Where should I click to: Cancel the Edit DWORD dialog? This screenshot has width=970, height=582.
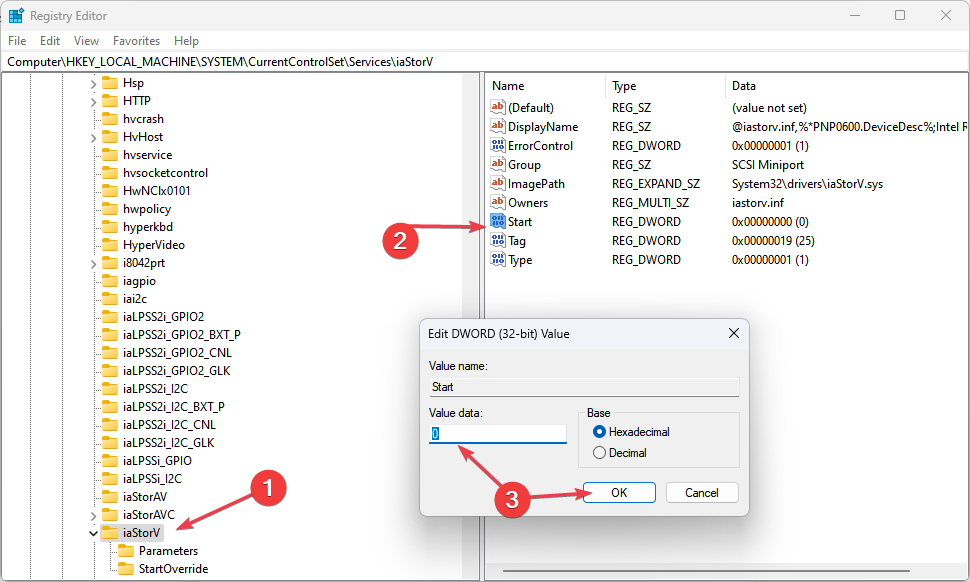click(x=702, y=492)
